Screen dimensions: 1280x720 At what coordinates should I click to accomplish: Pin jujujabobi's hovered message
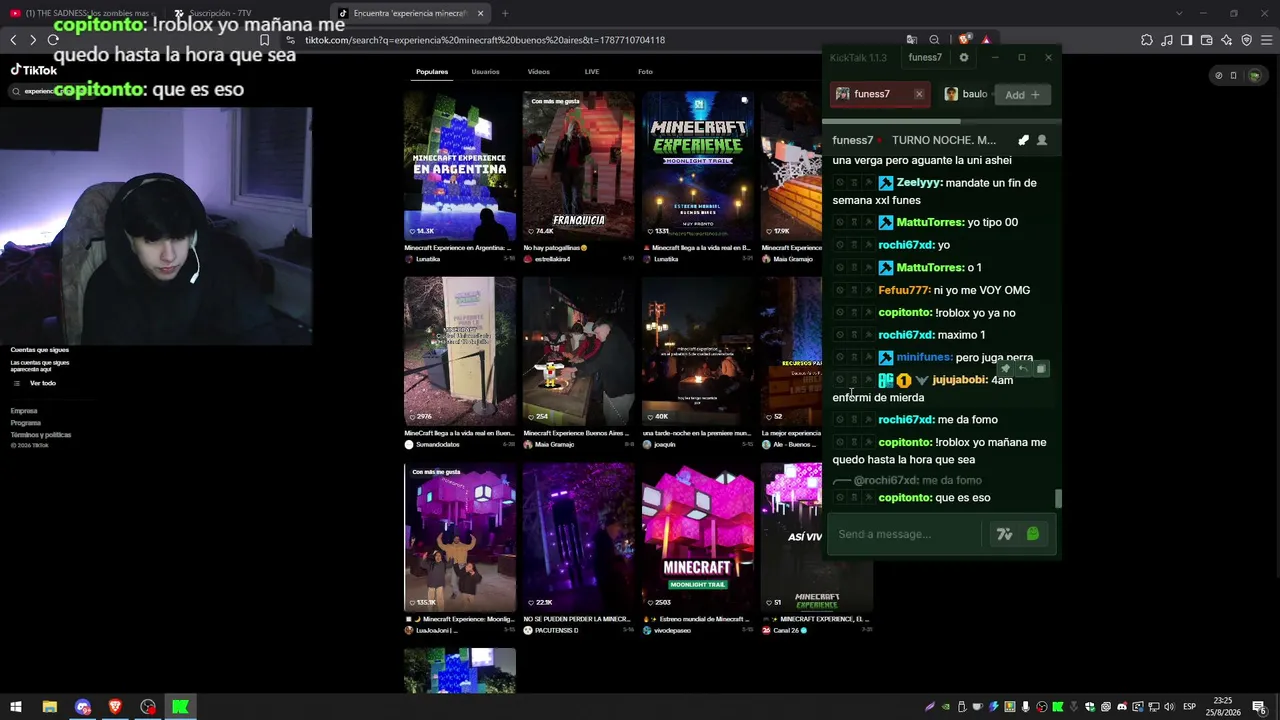(1006, 369)
